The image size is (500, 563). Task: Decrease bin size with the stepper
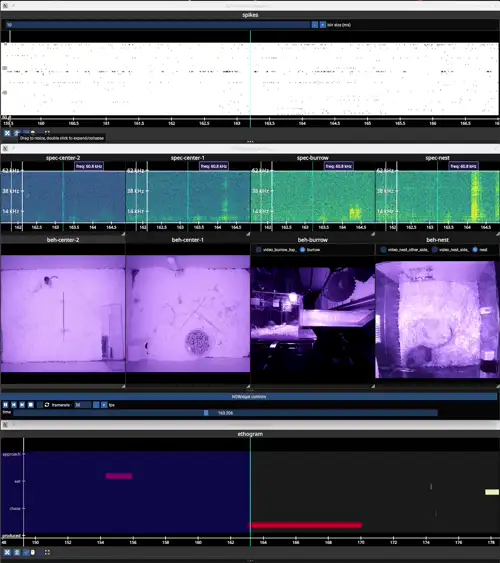(315, 25)
